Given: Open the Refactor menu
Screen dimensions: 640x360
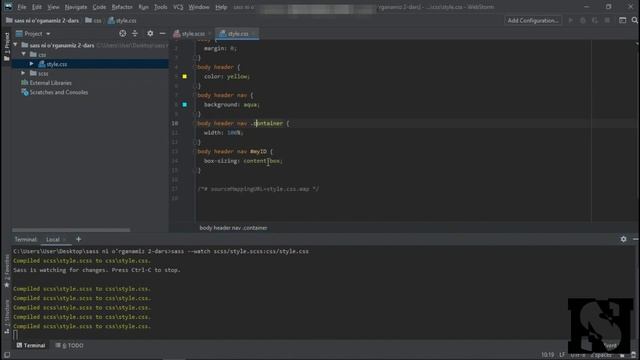Looking at the screenshot, I should pos(122,7).
